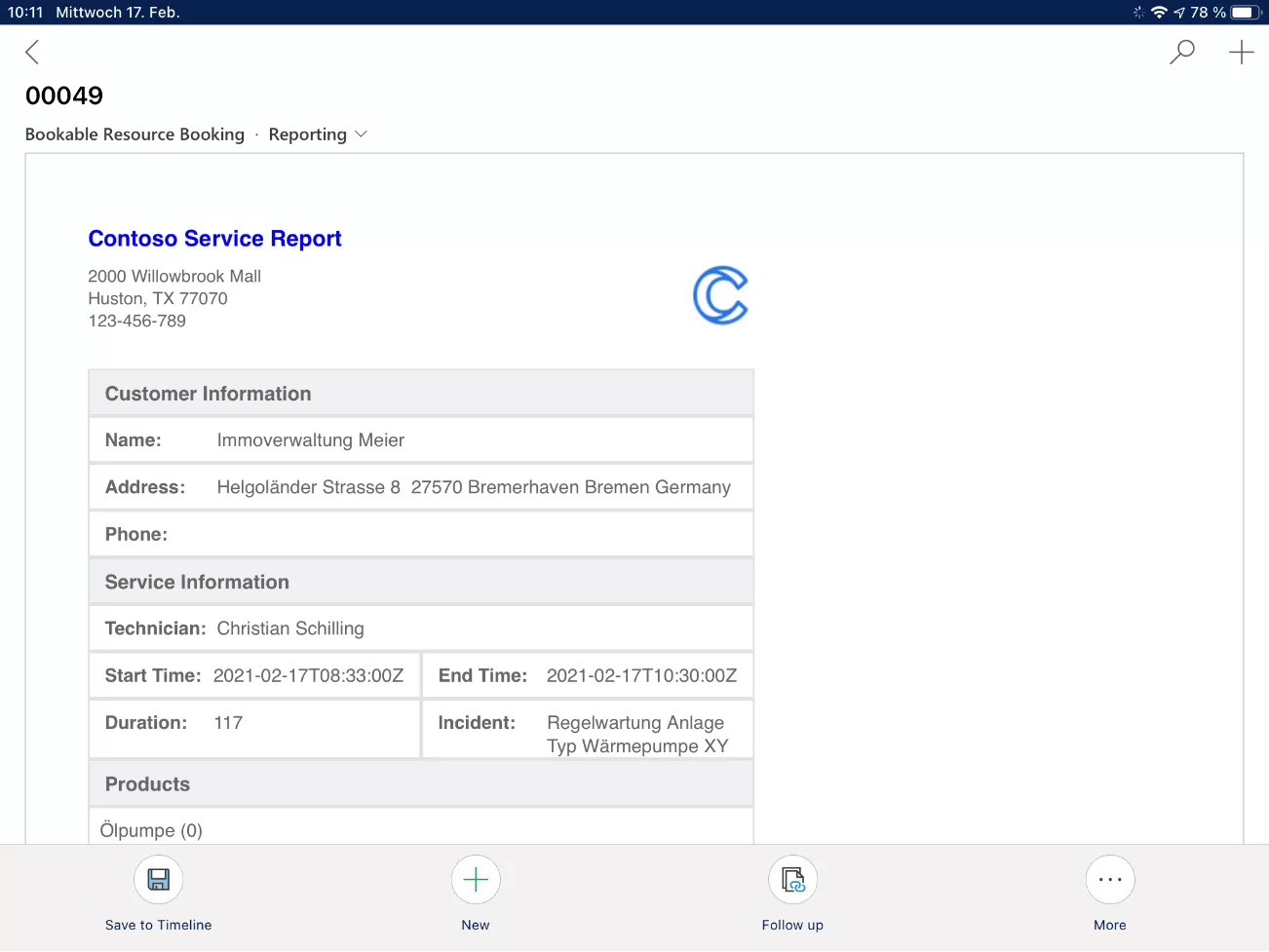Tap the Follow up label
The image size is (1269, 952).
point(792,925)
